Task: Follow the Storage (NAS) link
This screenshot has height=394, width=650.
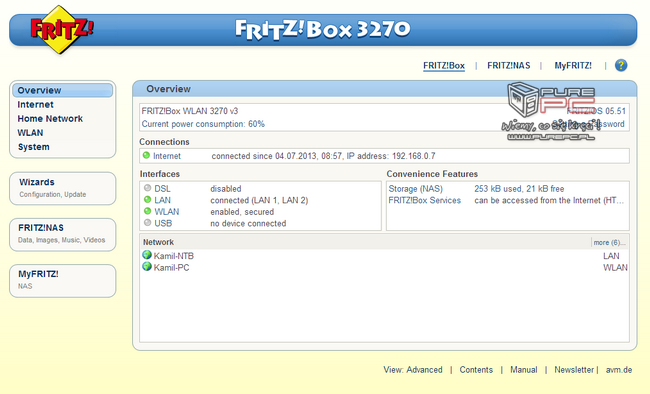Action: click(x=415, y=189)
